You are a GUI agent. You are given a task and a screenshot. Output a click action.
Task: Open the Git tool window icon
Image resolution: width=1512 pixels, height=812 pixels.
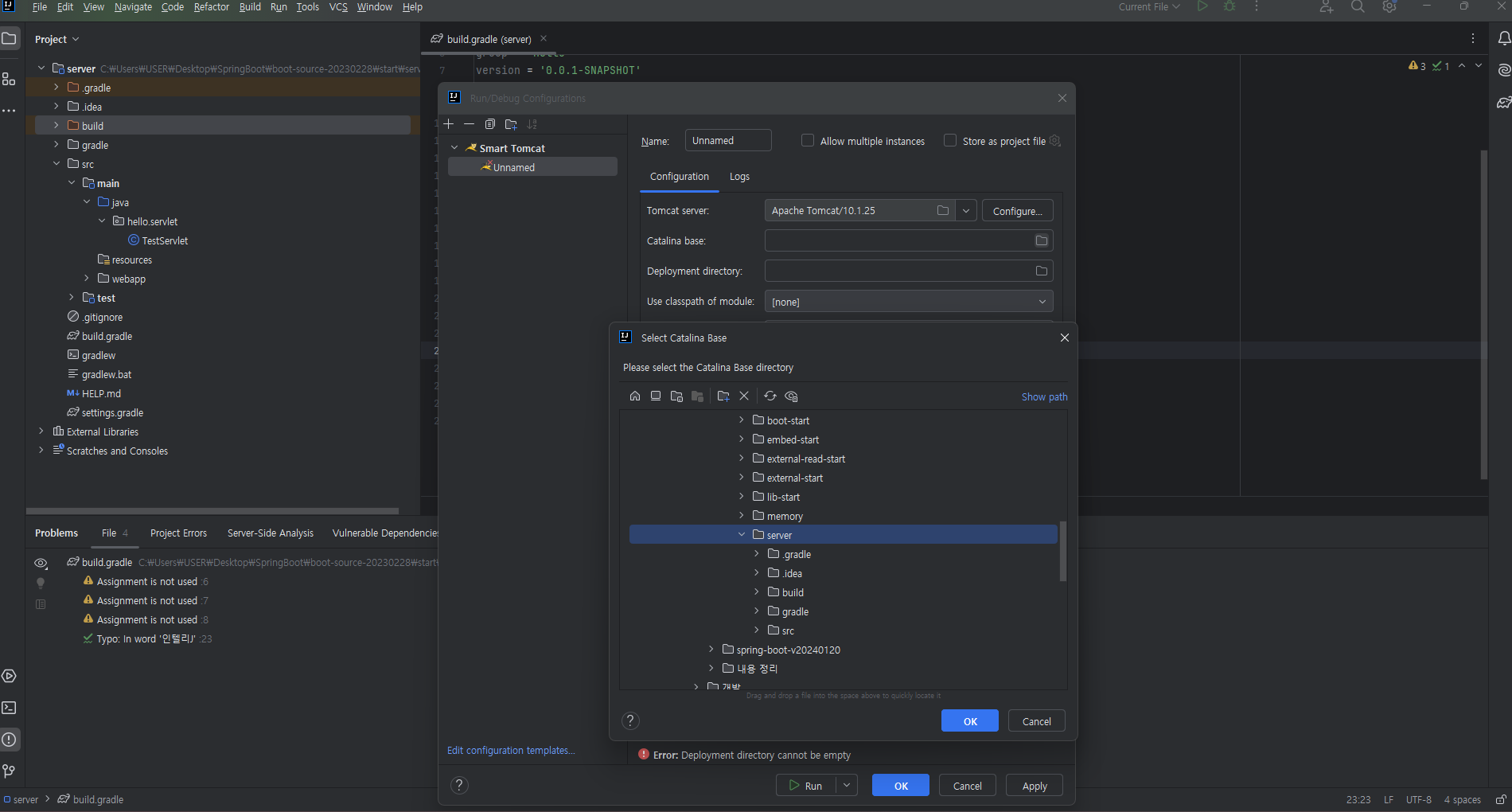pos(9,771)
